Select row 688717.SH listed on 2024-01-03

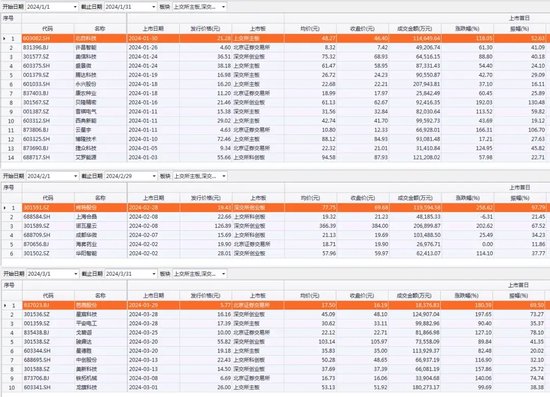(275, 157)
